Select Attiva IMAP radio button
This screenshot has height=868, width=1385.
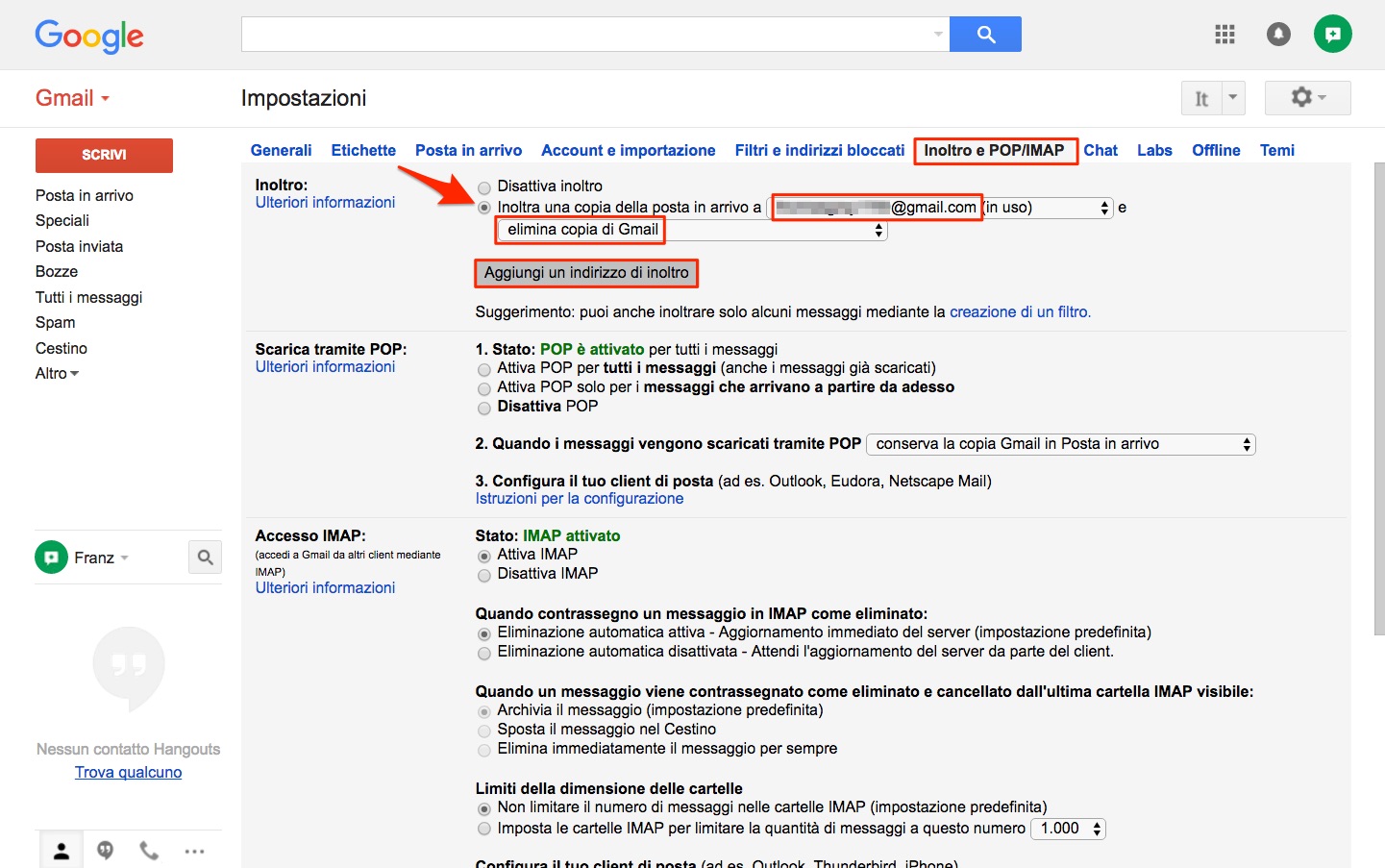(x=484, y=556)
